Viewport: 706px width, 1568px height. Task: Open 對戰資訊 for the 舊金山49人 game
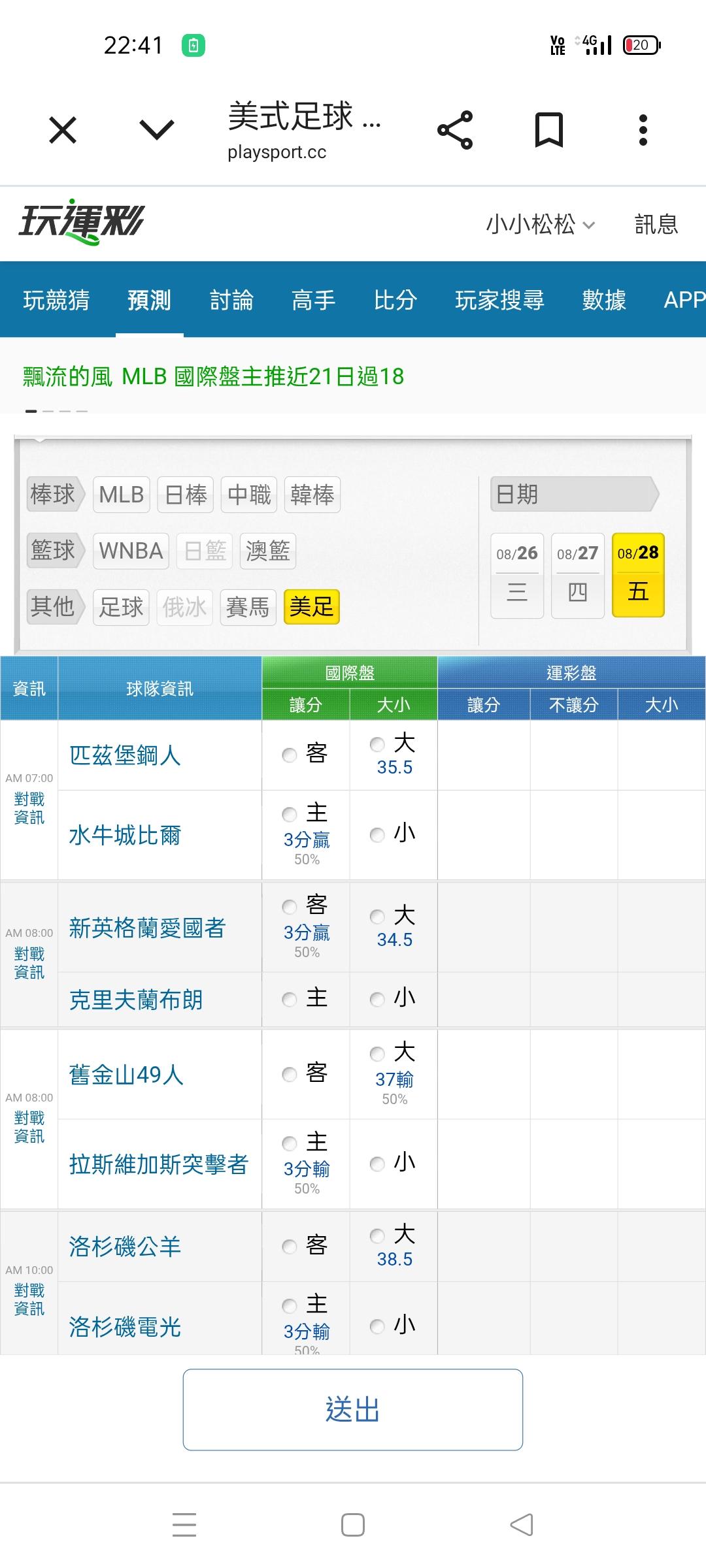click(29, 1127)
